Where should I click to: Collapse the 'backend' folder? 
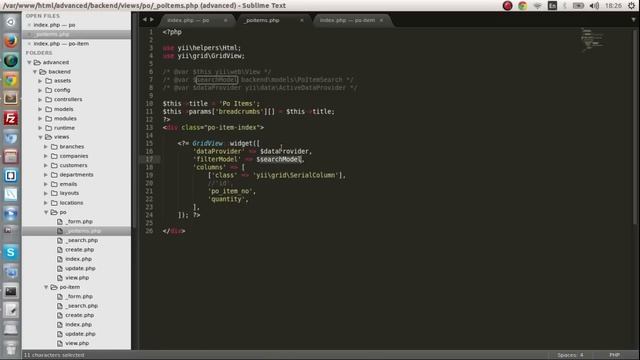click(35, 72)
